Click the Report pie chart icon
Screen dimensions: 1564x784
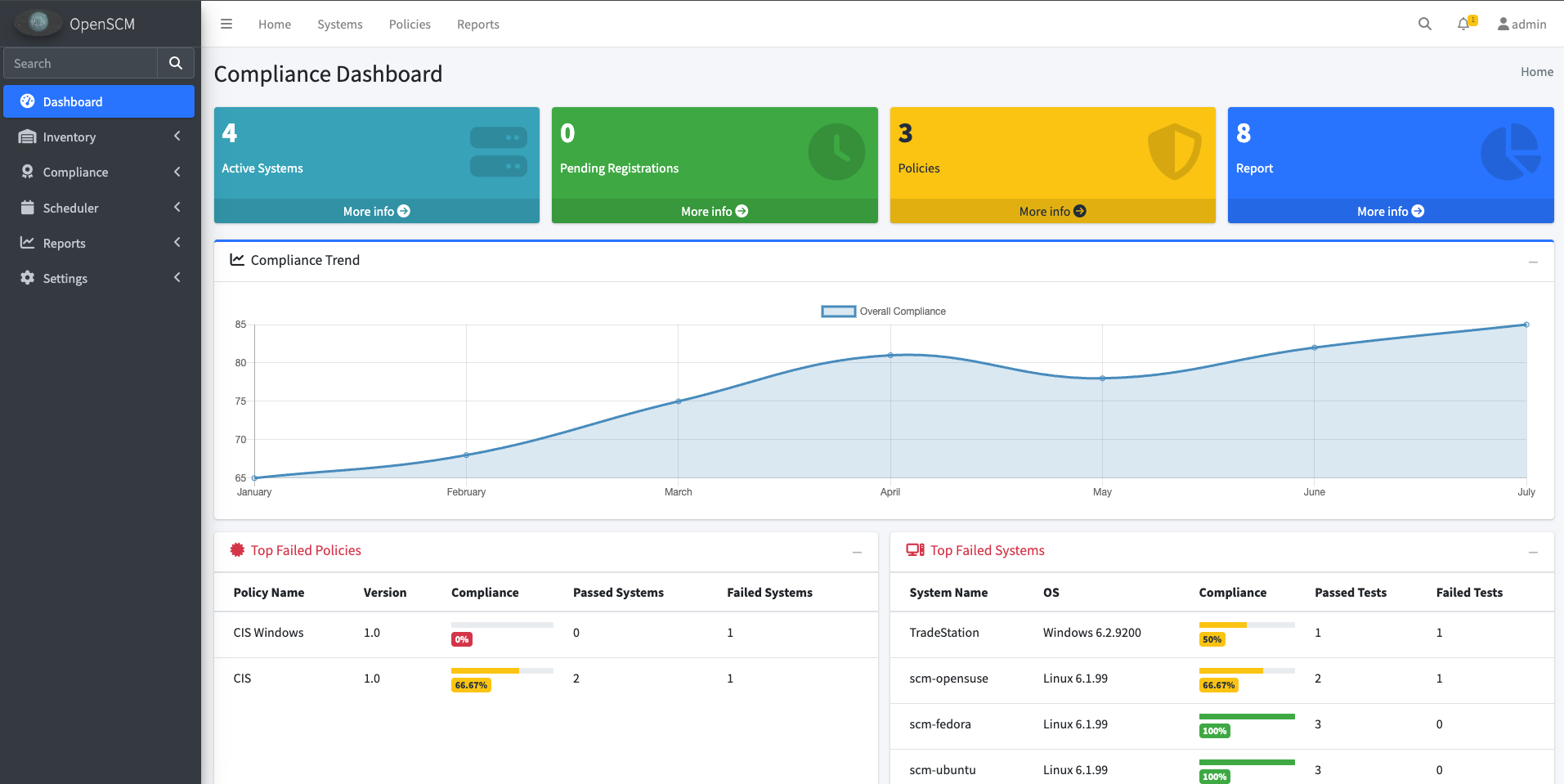click(1510, 152)
